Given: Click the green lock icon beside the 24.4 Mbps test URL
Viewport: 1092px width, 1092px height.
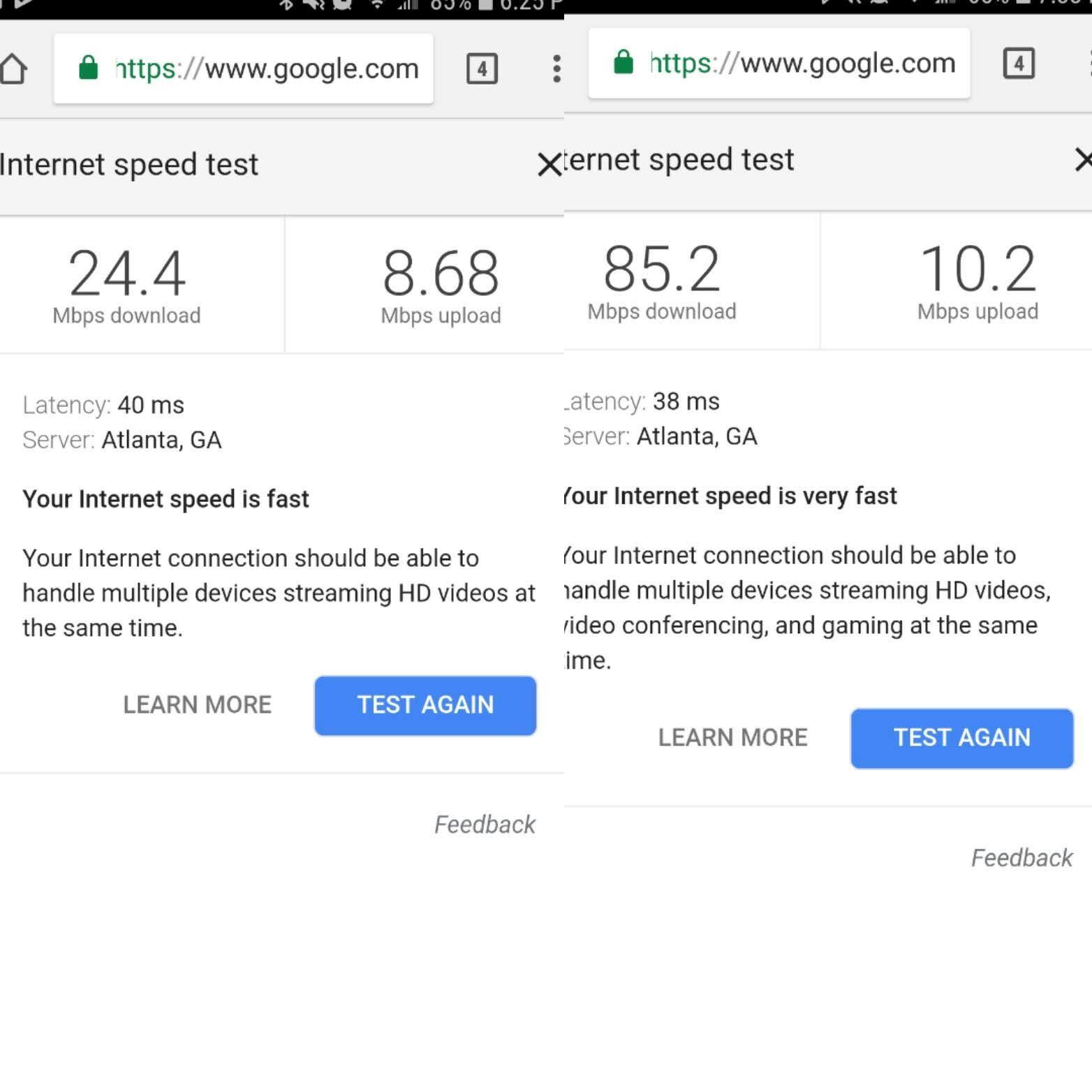Looking at the screenshot, I should tap(88, 68).
